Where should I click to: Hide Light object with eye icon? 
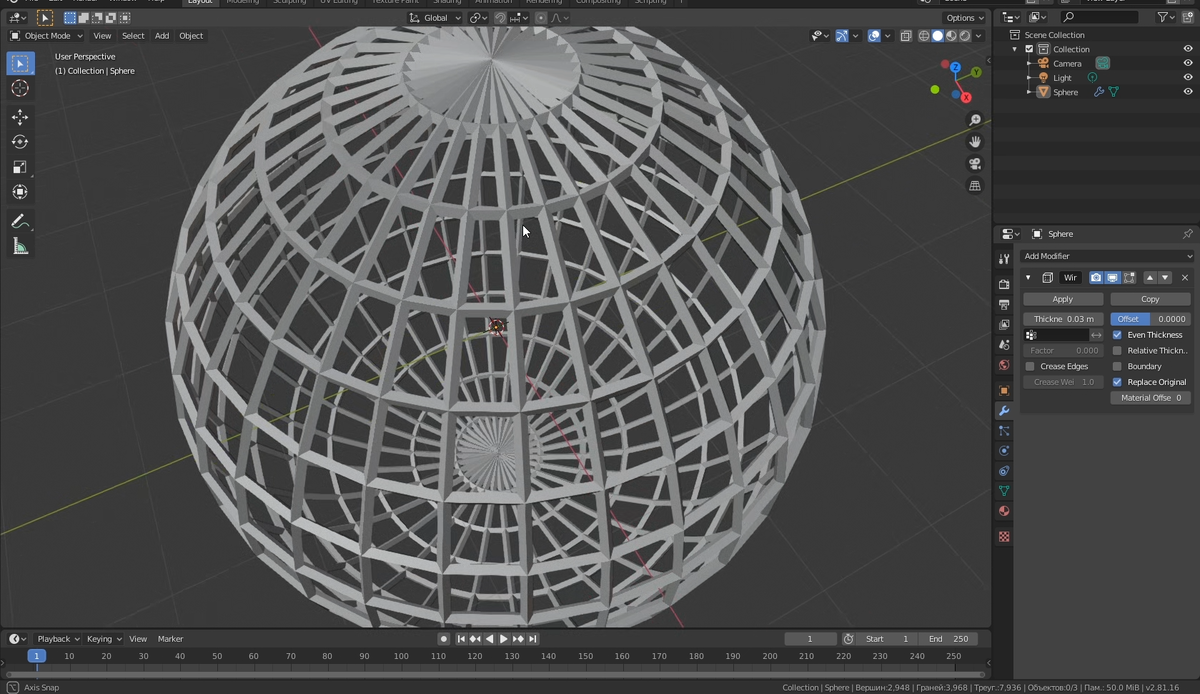pos(1188,77)
